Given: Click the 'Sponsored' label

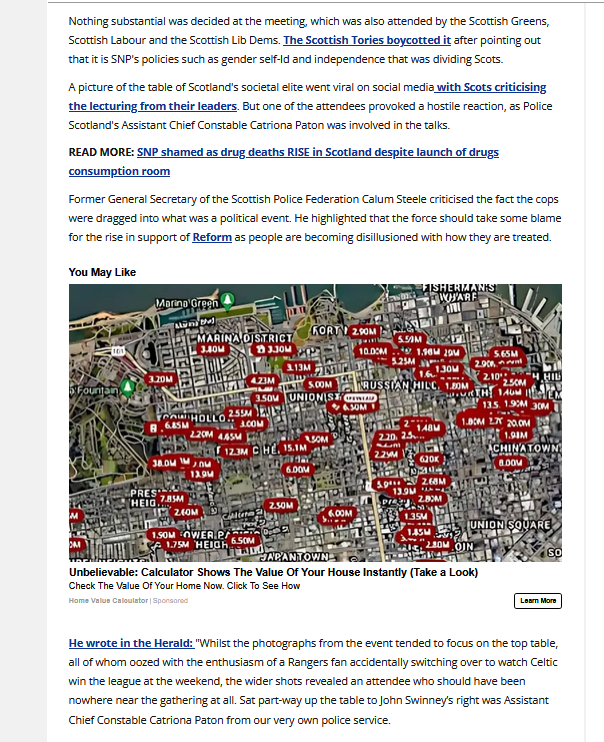Looking at the screenshot, I should pyautogui.click(x=170, y=601).
